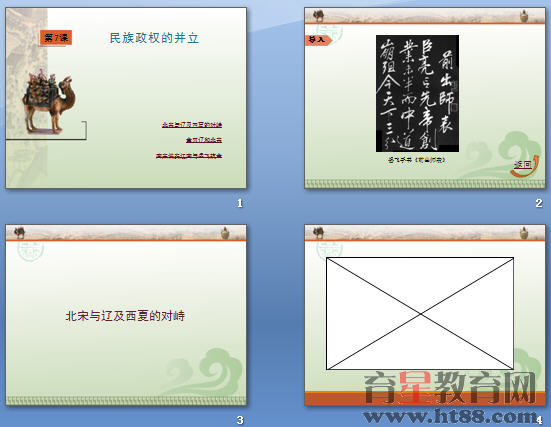Click the camel icon in slide 2 header
This screenshot has width=551, height=427.
319,15
